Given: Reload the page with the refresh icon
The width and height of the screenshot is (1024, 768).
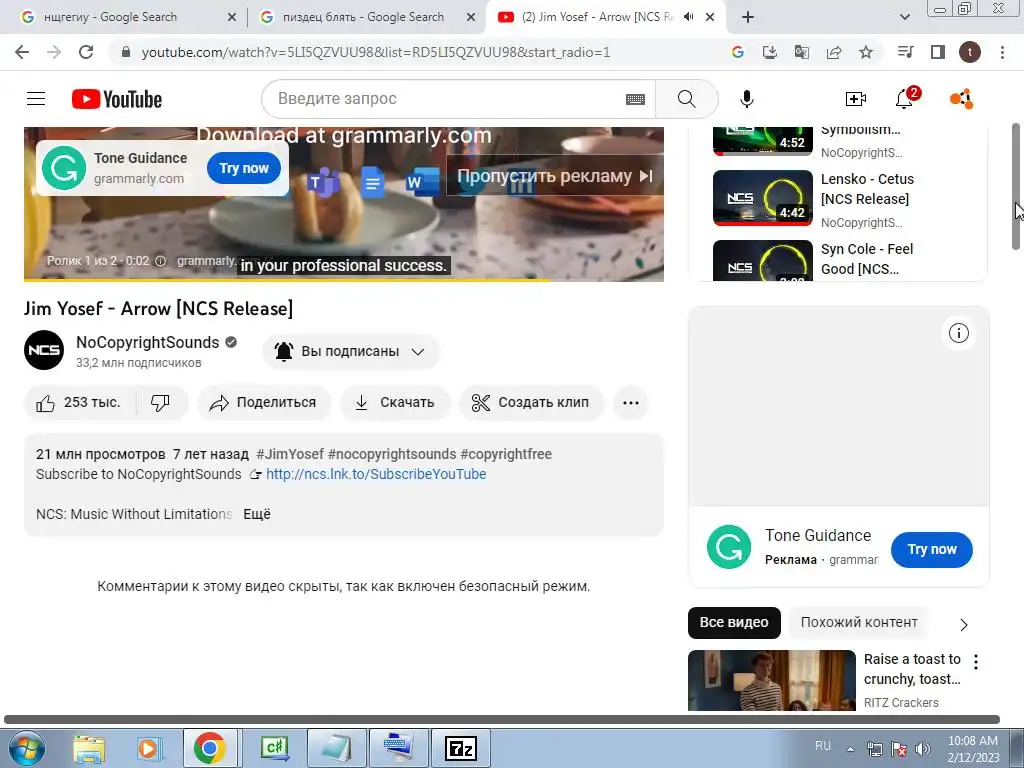Looking at the screenshot, I should pos(86,52).
